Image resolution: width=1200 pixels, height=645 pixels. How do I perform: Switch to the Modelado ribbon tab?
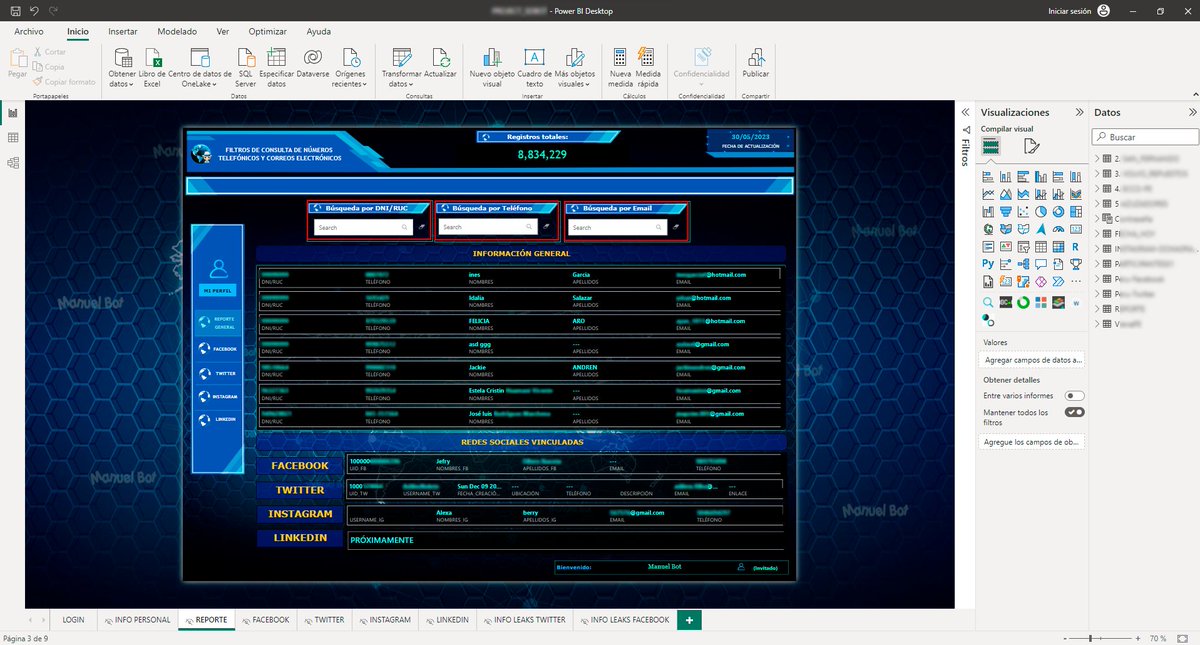177,32
